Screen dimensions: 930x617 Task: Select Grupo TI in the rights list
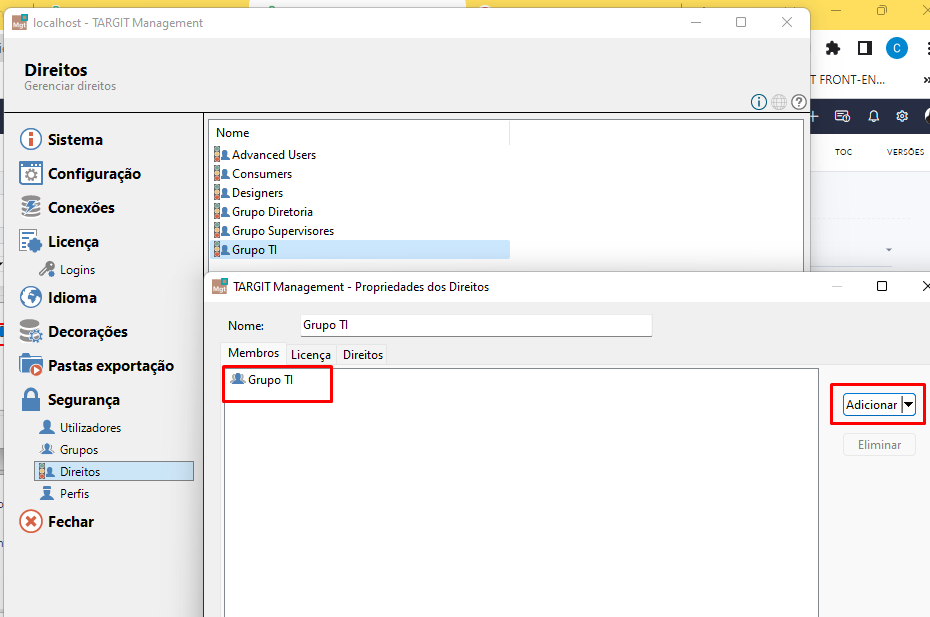[x=361, y=250]
